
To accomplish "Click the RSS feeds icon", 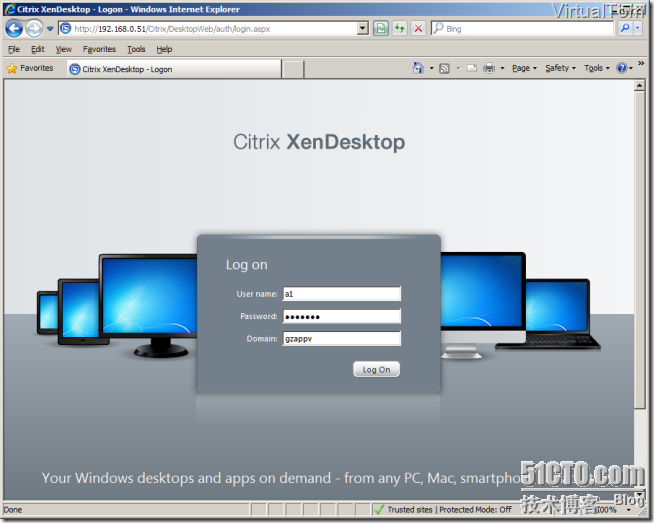I will click(444, 68).
